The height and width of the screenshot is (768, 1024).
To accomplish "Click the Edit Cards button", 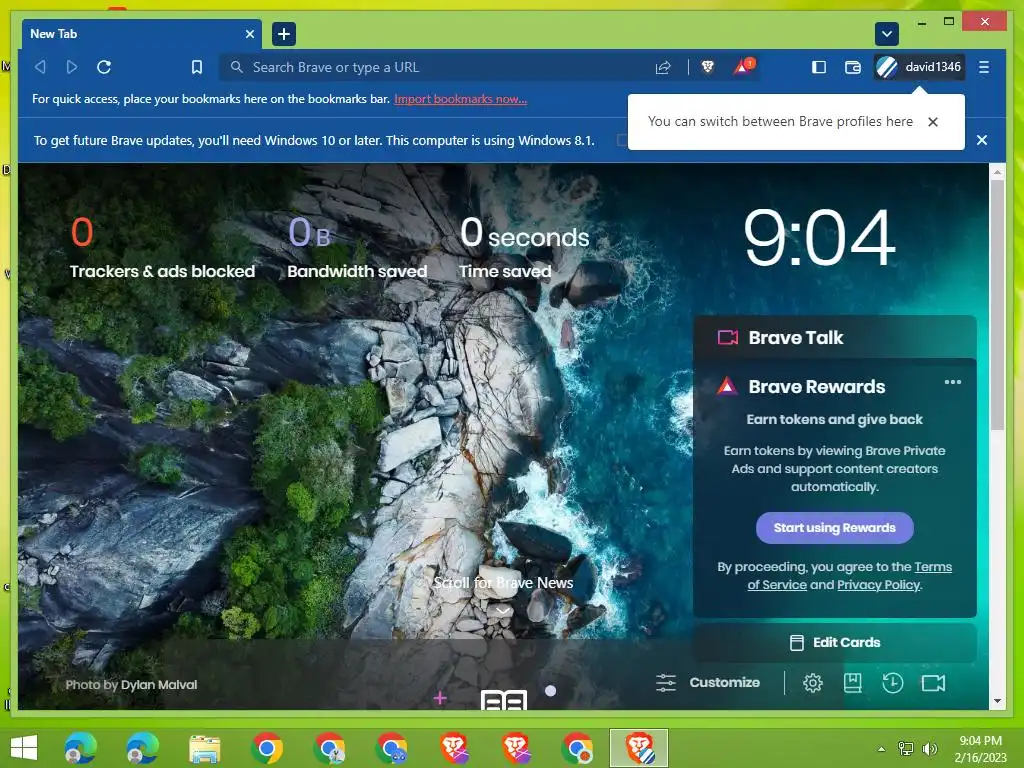I will [x=835, y=643].
